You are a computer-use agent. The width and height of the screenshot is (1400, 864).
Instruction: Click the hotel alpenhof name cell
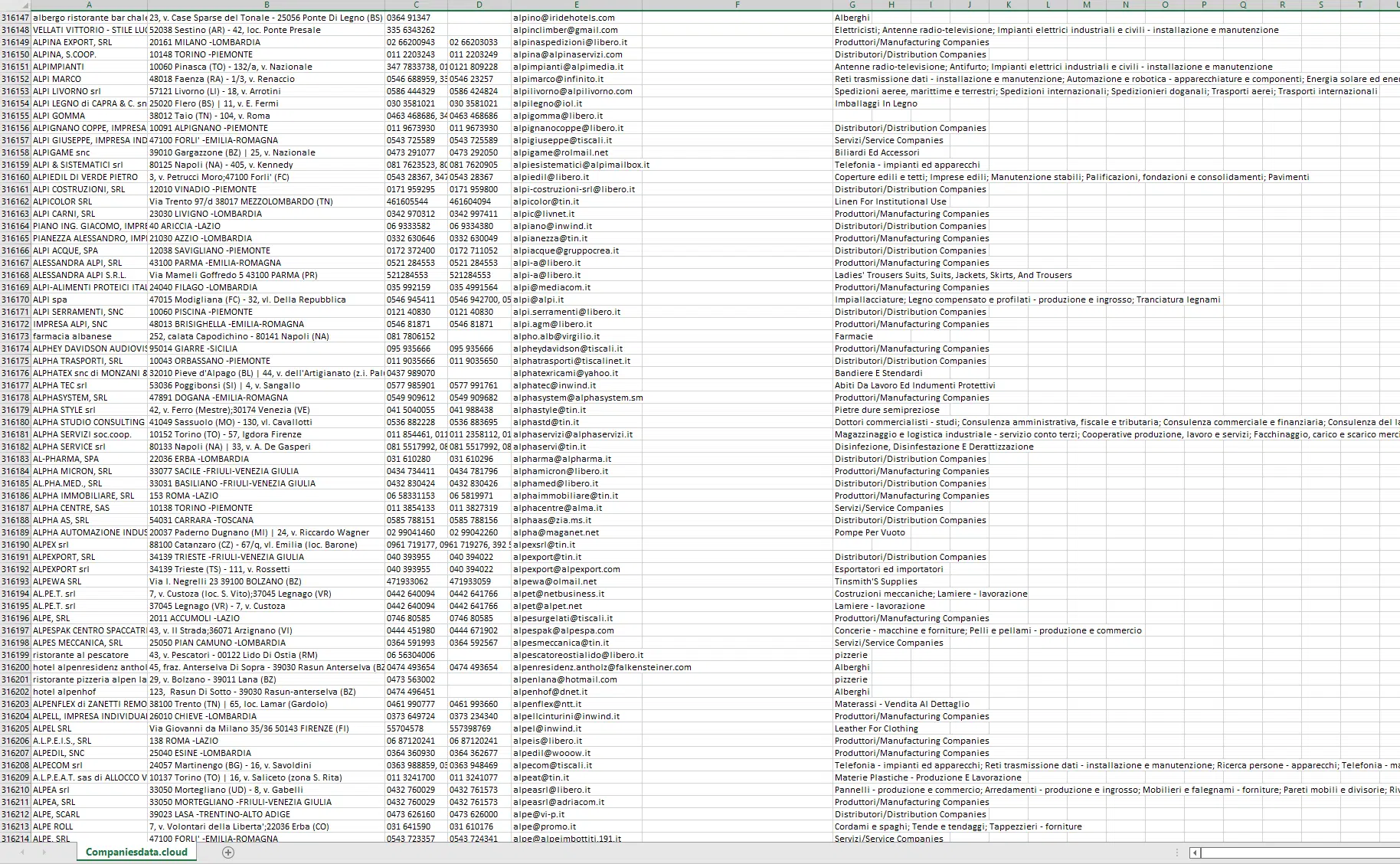(89, 692)
